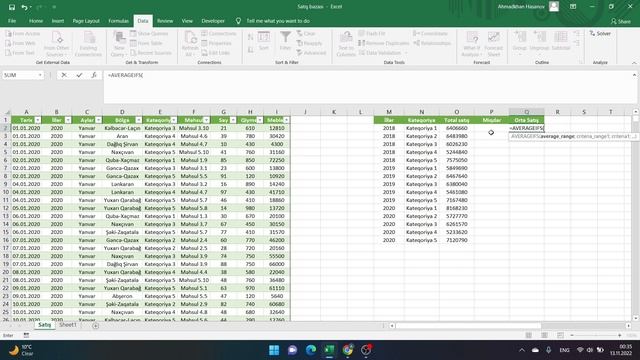Click the Solver button in Analyze group
The height and width of the screenshot is (360, 640).
point(600,33)
